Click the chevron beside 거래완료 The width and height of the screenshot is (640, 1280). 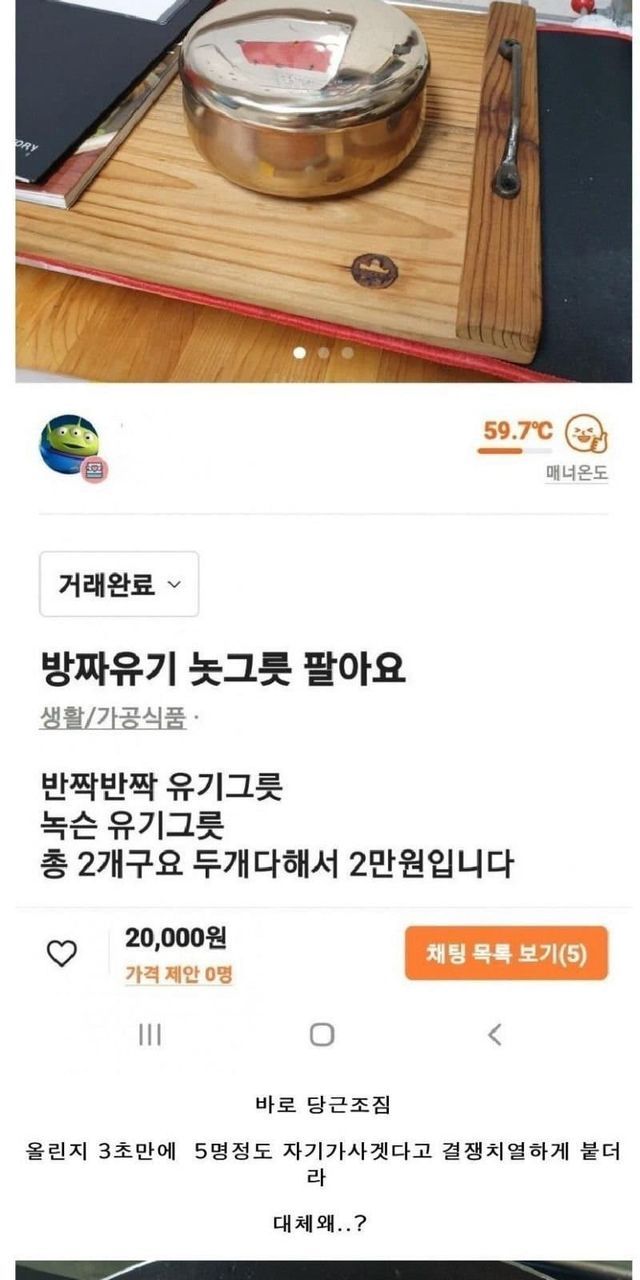point(174,584)
